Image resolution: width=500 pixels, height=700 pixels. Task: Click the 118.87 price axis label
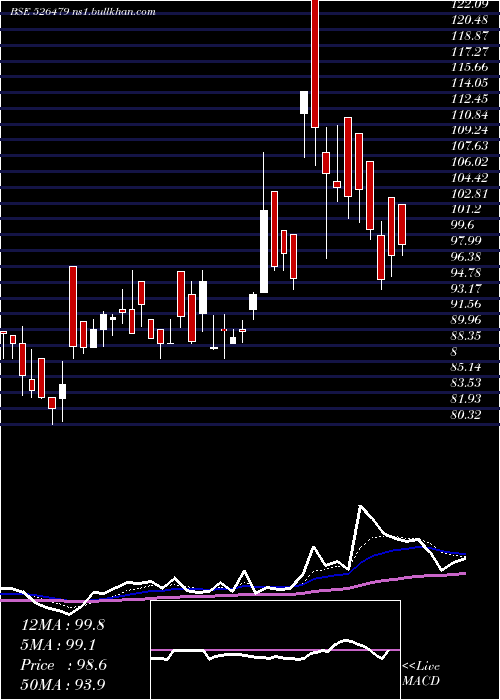pos(468,36)
